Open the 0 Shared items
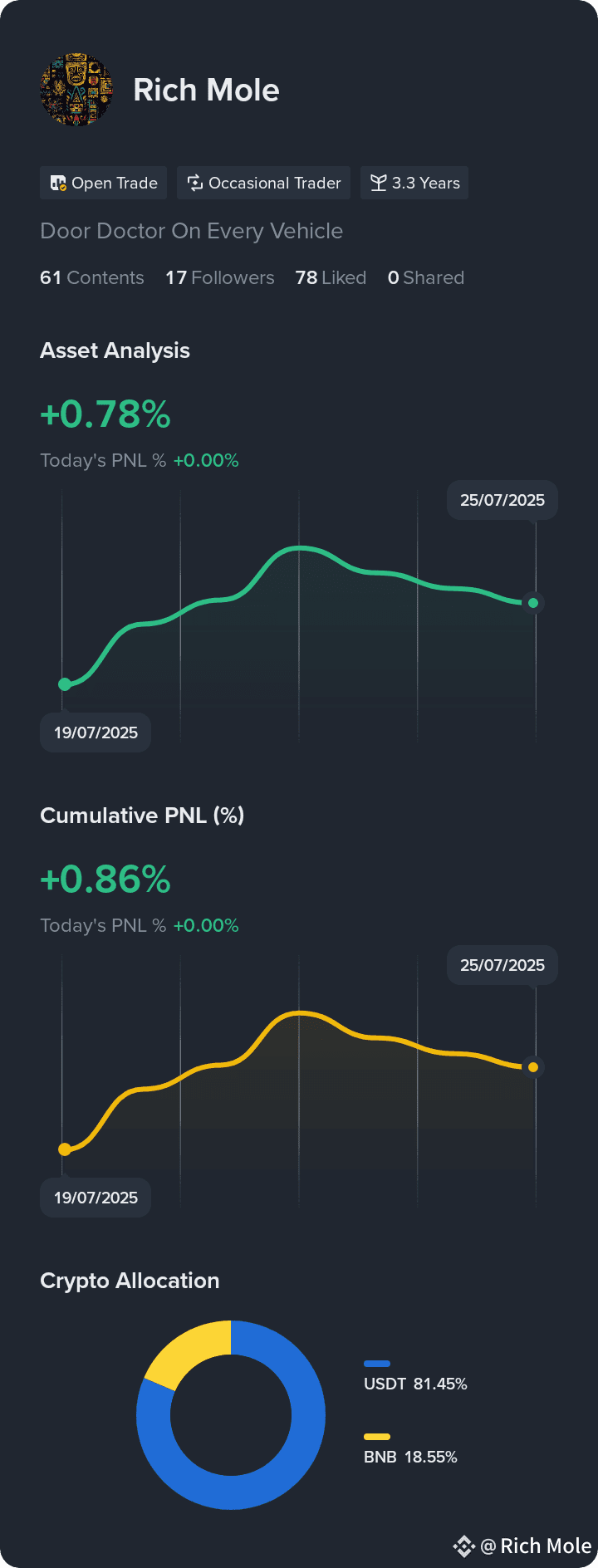This screenshot has height=1568, width=598. click(426, 277)
